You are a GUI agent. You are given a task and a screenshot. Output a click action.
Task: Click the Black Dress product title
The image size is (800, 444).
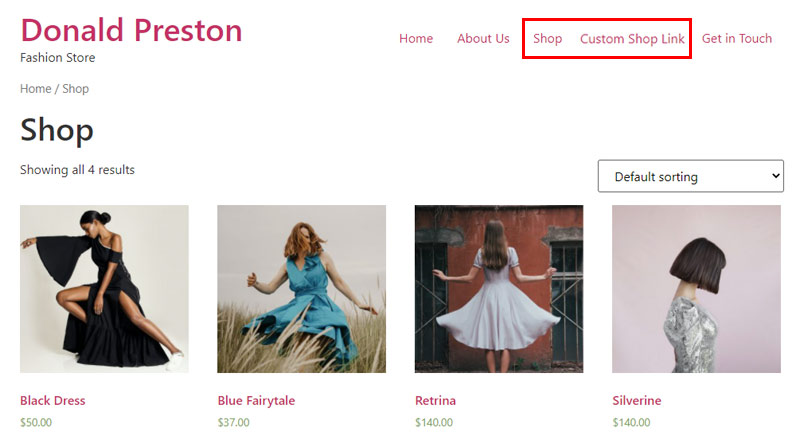click(53, 401)
